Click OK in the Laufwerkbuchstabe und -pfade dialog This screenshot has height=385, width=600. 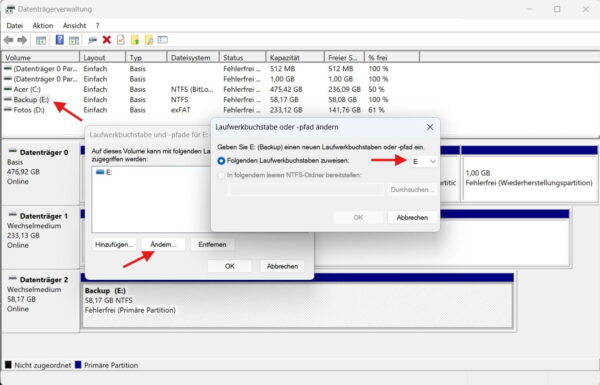point(230,266)
